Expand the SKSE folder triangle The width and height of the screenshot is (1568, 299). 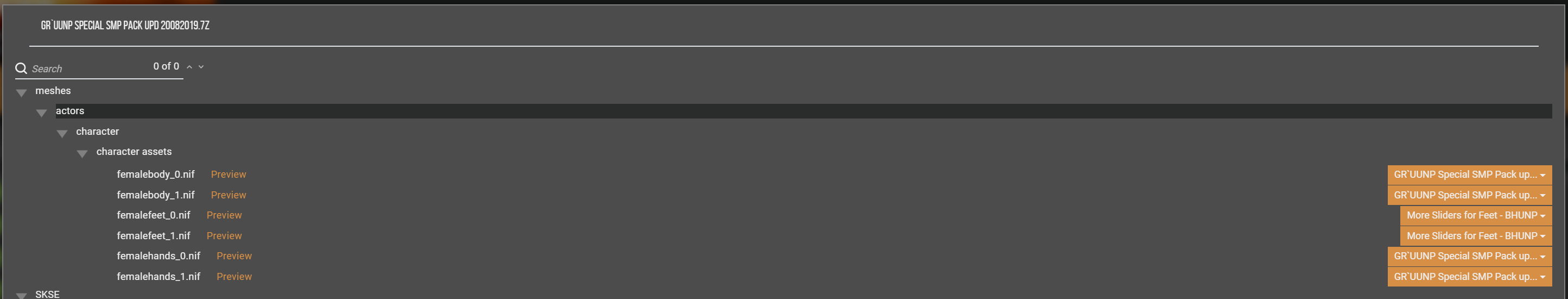[21, 295]
